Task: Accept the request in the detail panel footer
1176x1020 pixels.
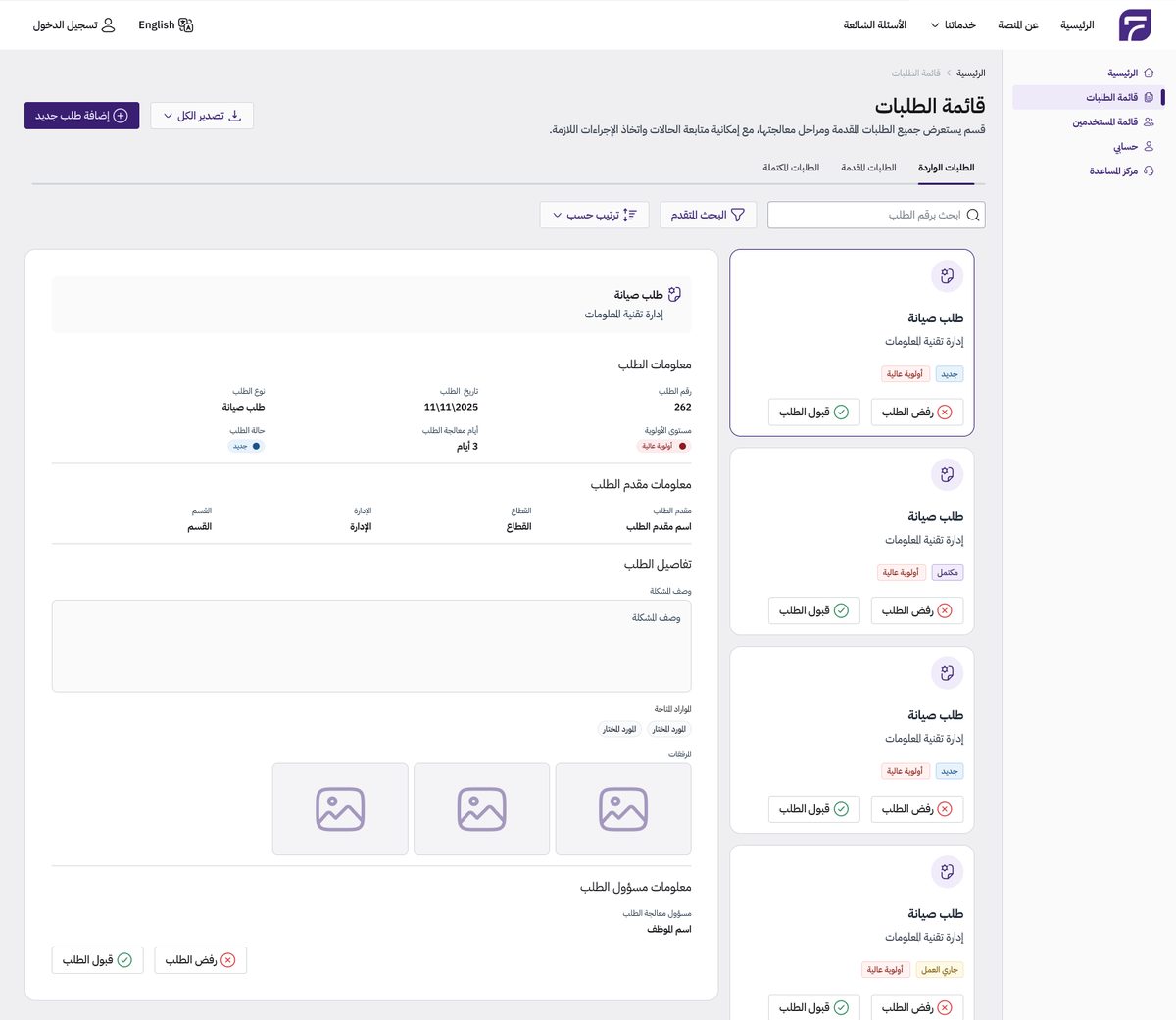Action: pos(98,960)
